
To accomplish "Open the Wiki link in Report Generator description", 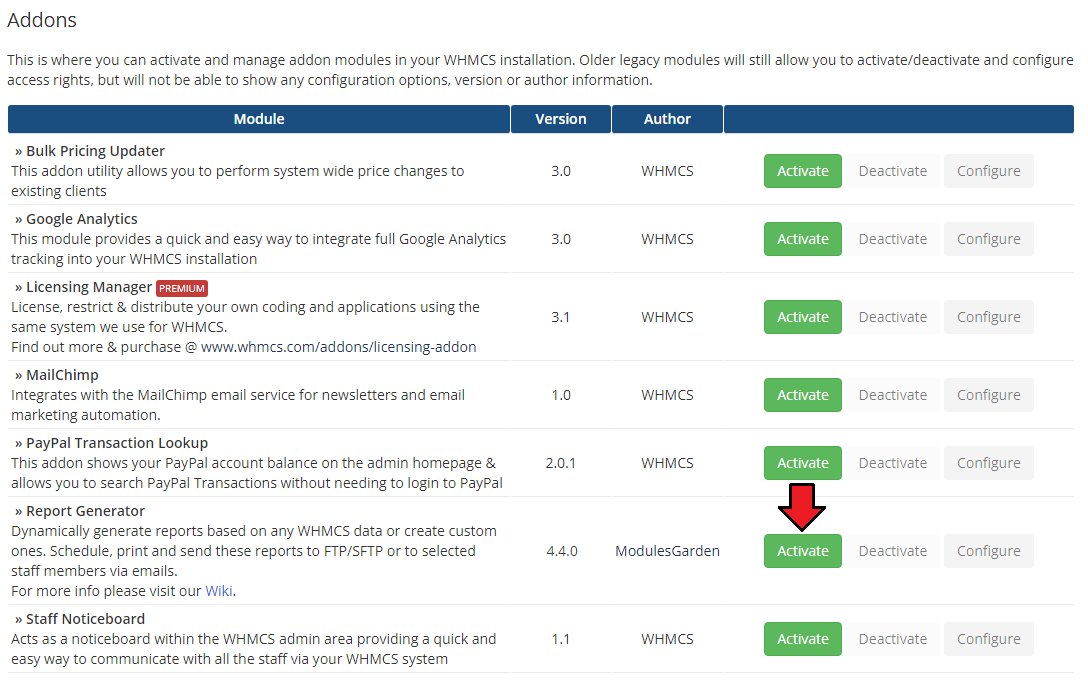I will 219,591.
